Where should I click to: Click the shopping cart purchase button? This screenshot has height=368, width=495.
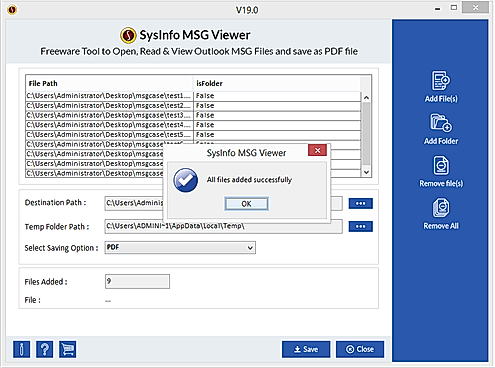pos(68,349)
